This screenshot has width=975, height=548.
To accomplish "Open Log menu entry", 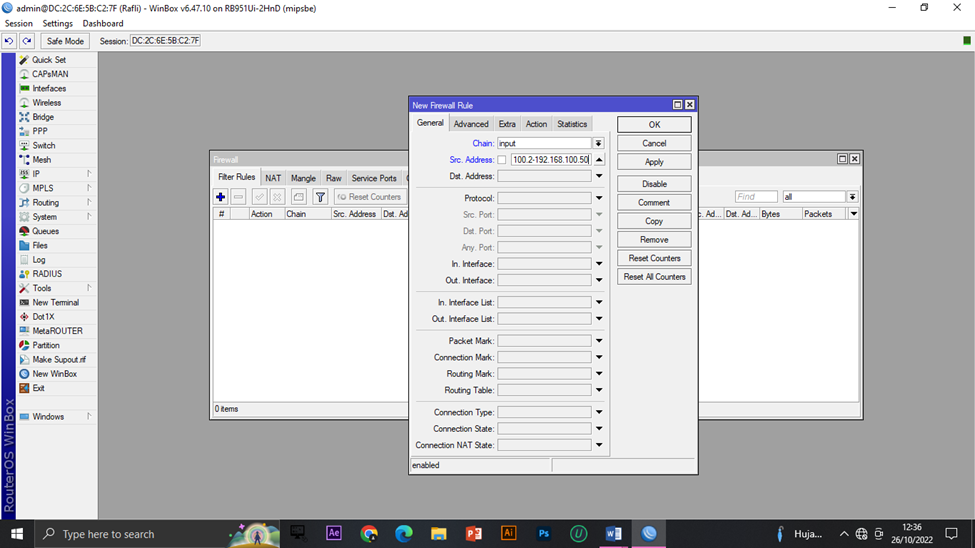I will (39, 259).
